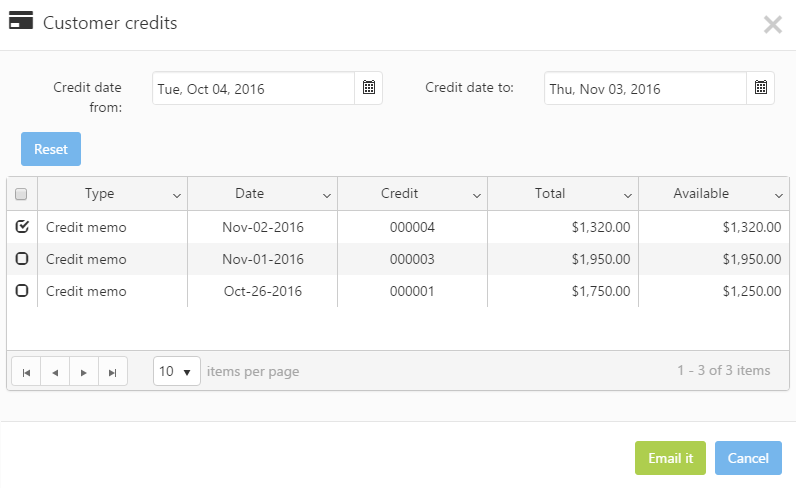The width and height of the screenshot is (796, 488).
Task: Open the Credit date to calendar picker
Action: pos(761,88)
